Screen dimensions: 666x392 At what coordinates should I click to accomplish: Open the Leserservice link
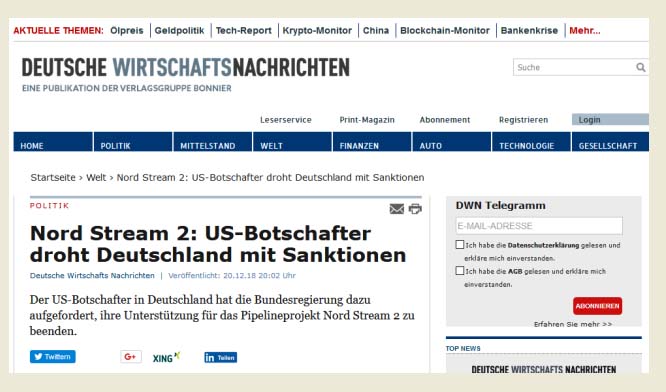coord(286,120)
